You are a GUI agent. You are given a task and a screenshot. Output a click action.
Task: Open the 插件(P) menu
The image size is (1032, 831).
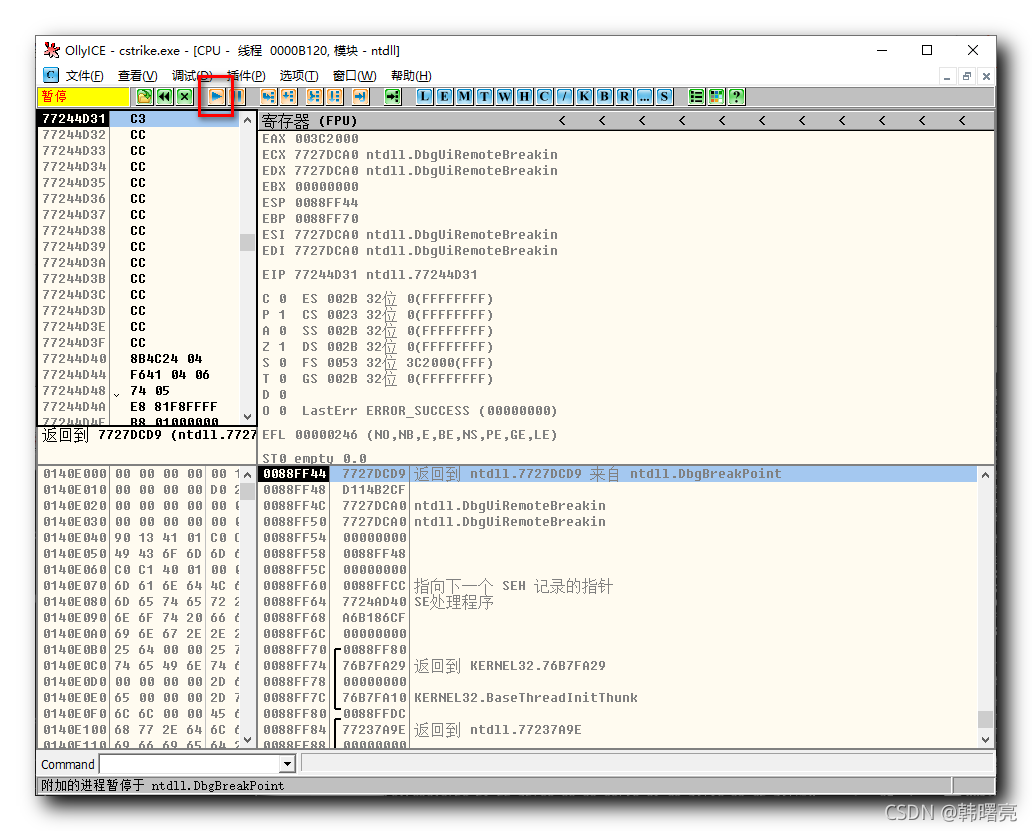click(246, 76)
